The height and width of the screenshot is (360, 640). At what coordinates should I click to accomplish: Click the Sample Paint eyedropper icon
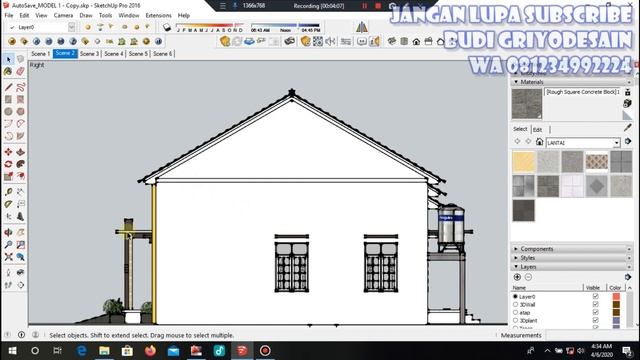pos(627,128)
